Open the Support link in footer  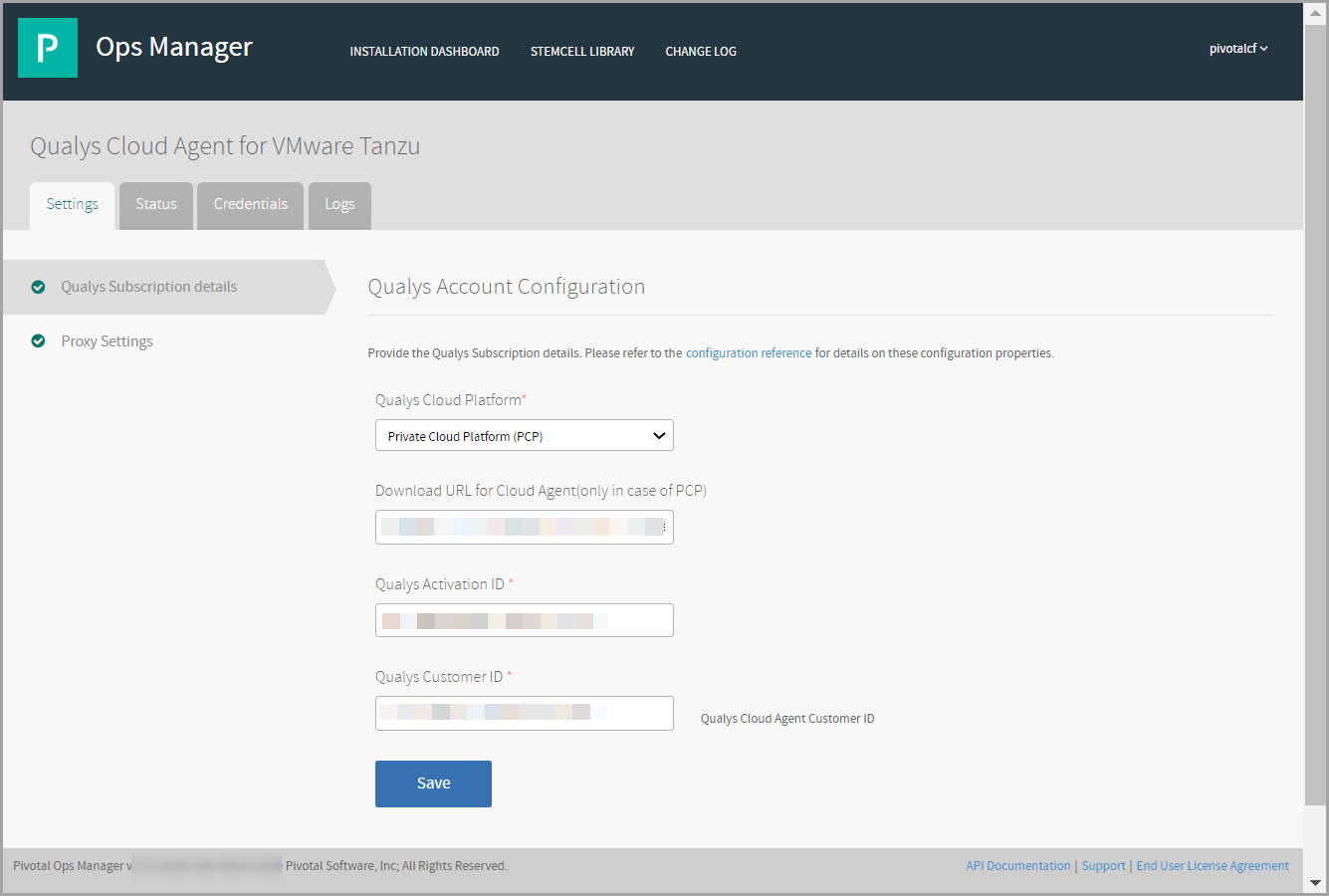[x=1103, y=866]
